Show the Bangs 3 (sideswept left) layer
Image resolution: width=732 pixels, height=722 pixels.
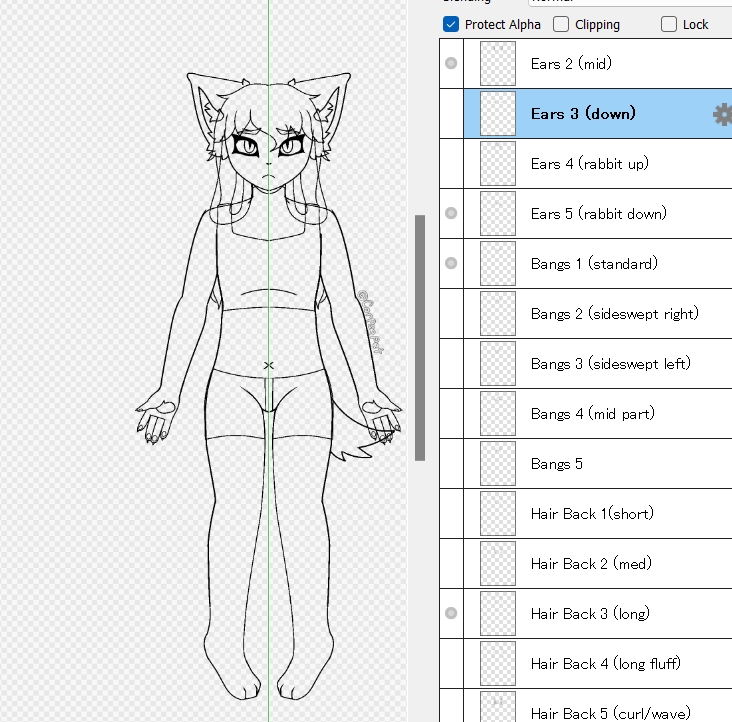pyautogui.click(x=451, y=363)
